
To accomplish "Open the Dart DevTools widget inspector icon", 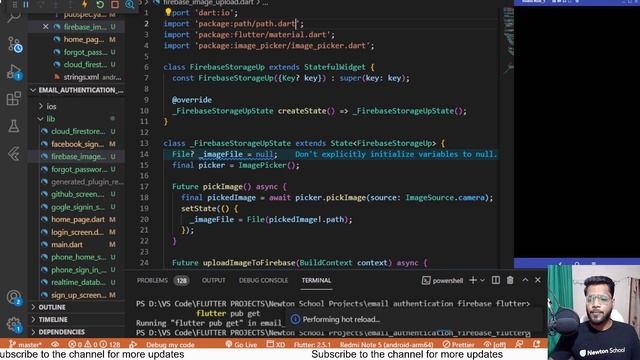I will [130, 4].
